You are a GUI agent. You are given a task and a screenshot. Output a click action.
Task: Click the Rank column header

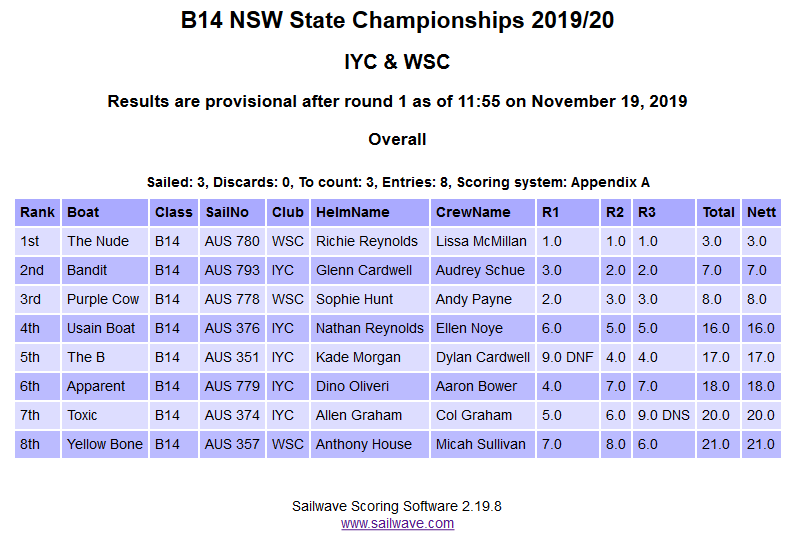[38, 212]
